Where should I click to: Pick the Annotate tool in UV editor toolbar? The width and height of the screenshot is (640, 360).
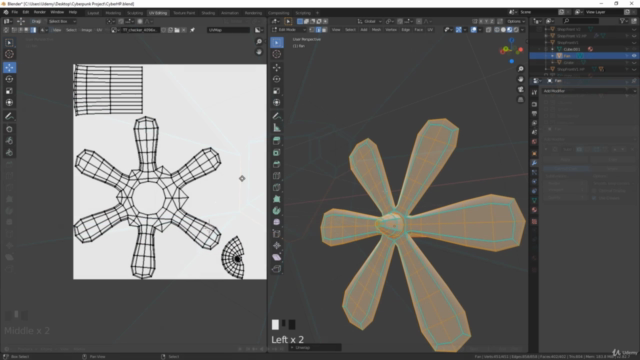click(9, 116)
